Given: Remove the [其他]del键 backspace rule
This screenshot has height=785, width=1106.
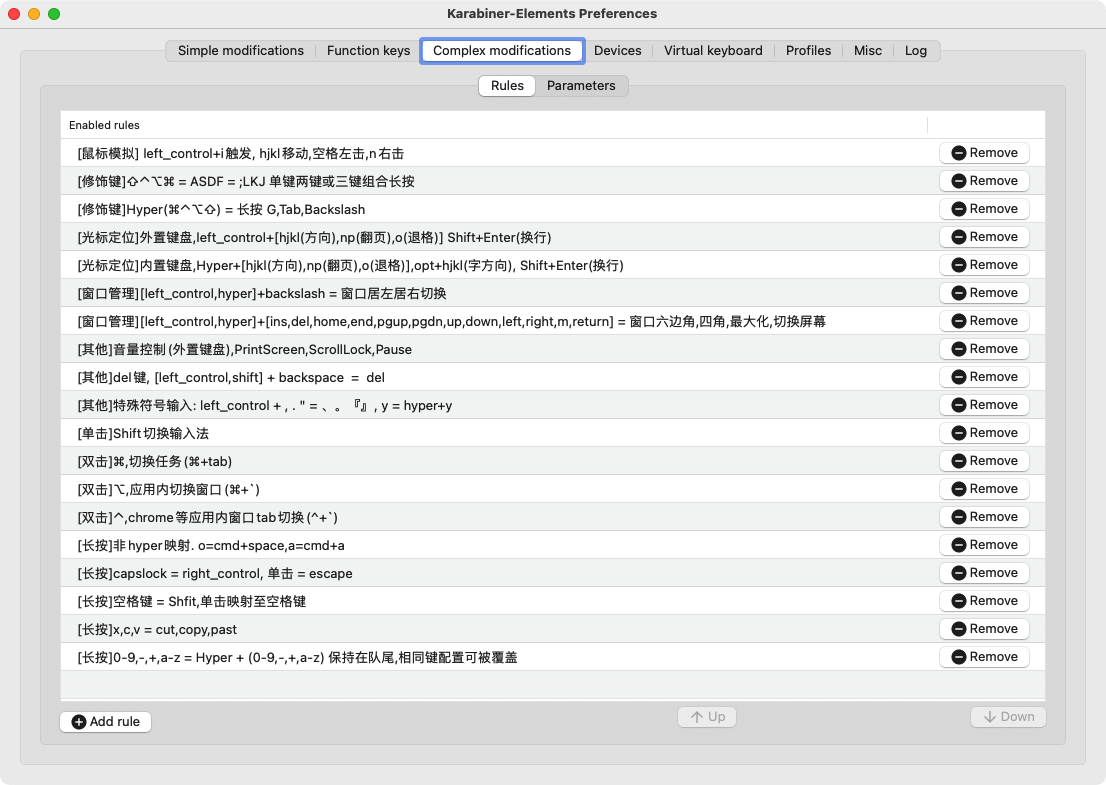Looking at the screenshot, I should click(984, 377).
